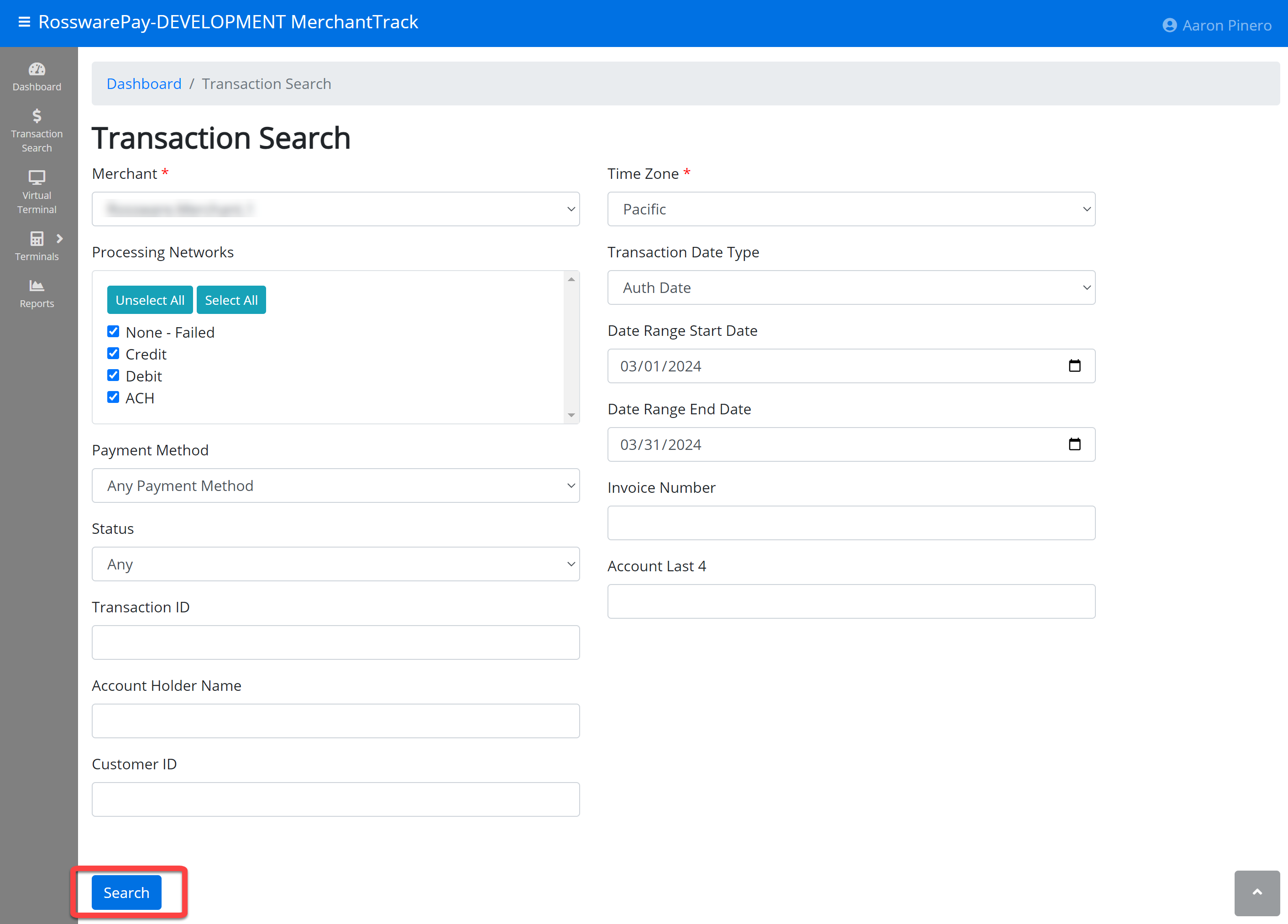Open the Status dropdown
Viewport: 1288px width, 924px height.
tap(335, 564)
